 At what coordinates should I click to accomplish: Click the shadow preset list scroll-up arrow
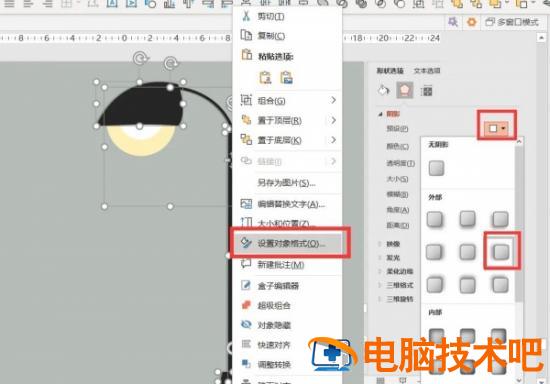519,142
